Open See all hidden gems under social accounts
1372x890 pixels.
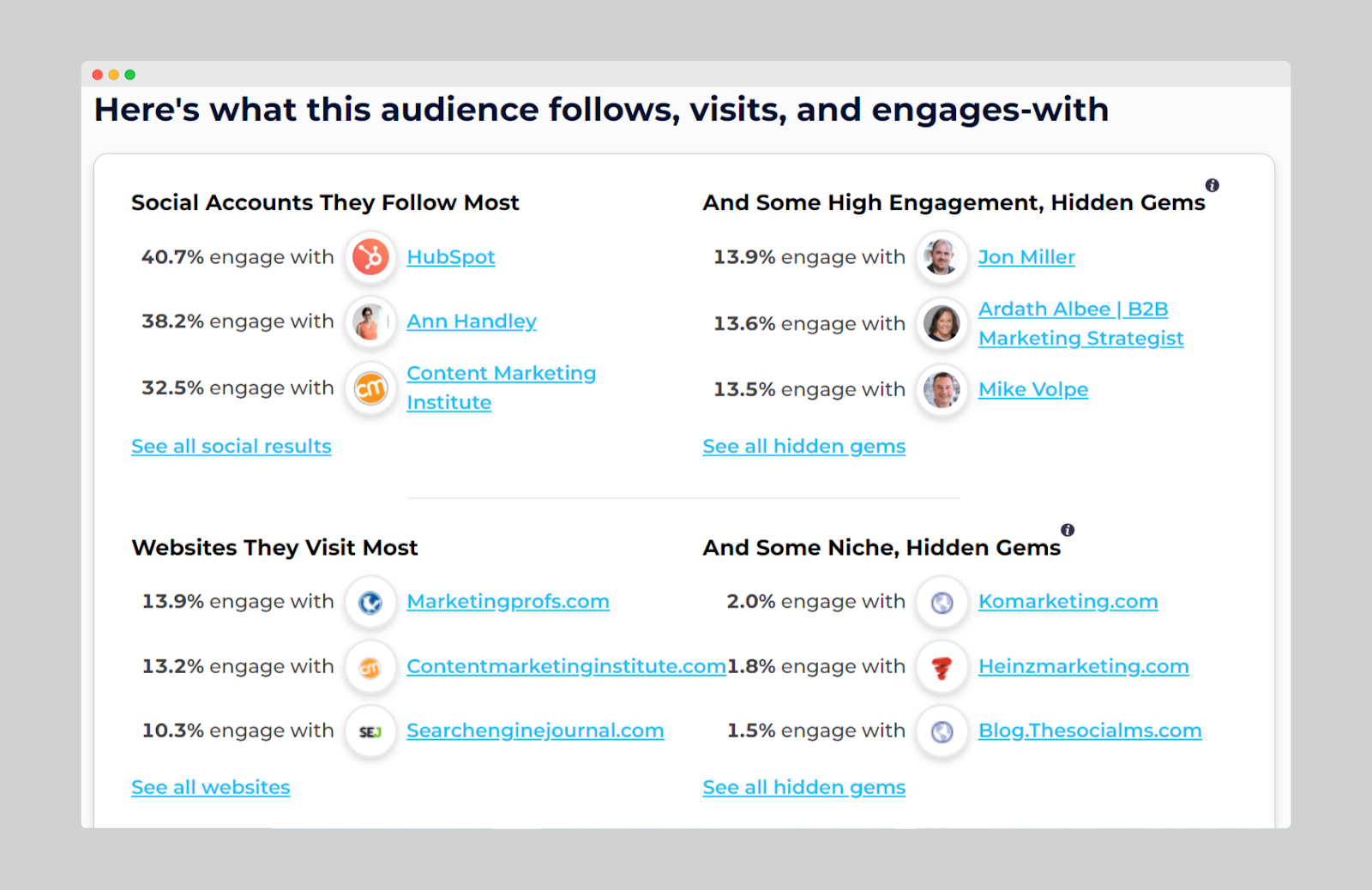pos(803,447)
